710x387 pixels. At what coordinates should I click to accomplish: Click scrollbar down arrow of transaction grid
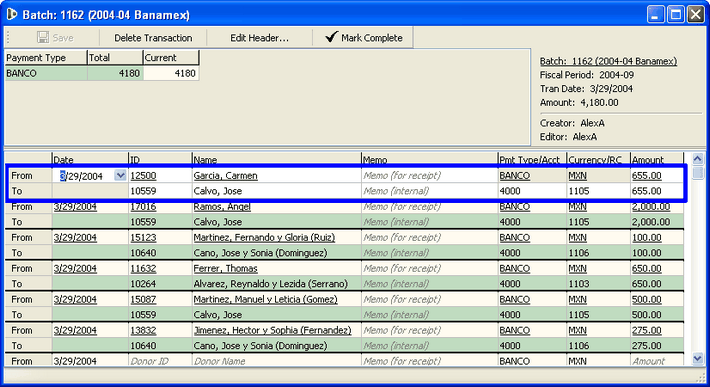pos(698,359)
